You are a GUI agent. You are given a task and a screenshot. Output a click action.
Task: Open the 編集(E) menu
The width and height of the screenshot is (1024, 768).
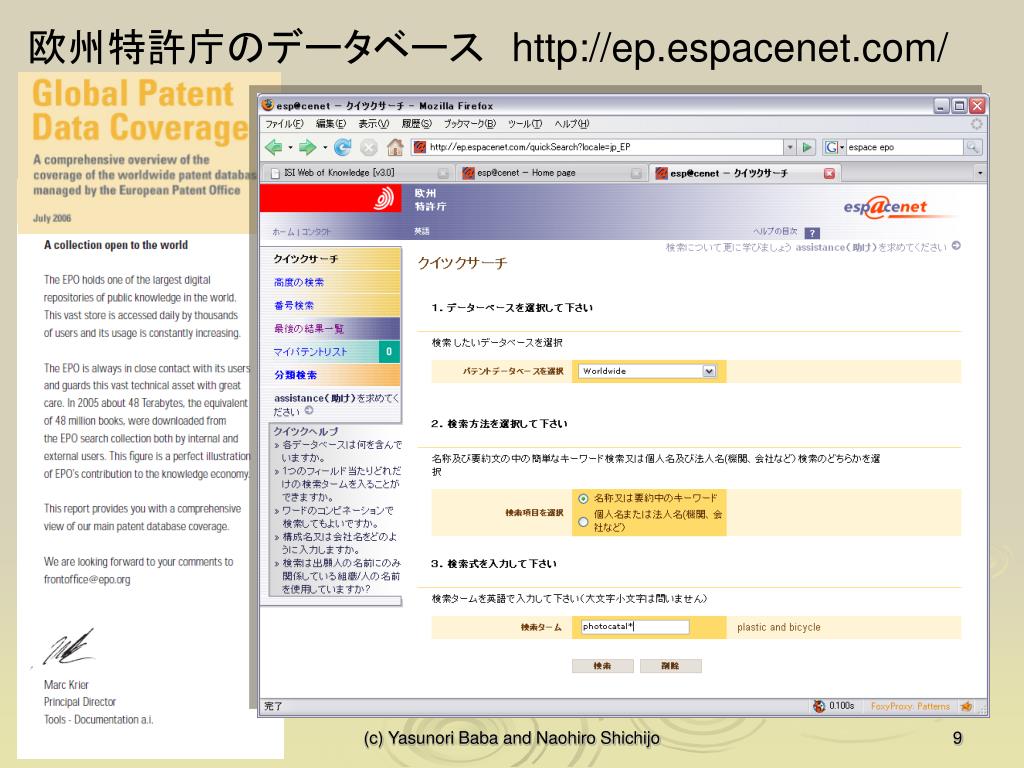coord(330,123)
